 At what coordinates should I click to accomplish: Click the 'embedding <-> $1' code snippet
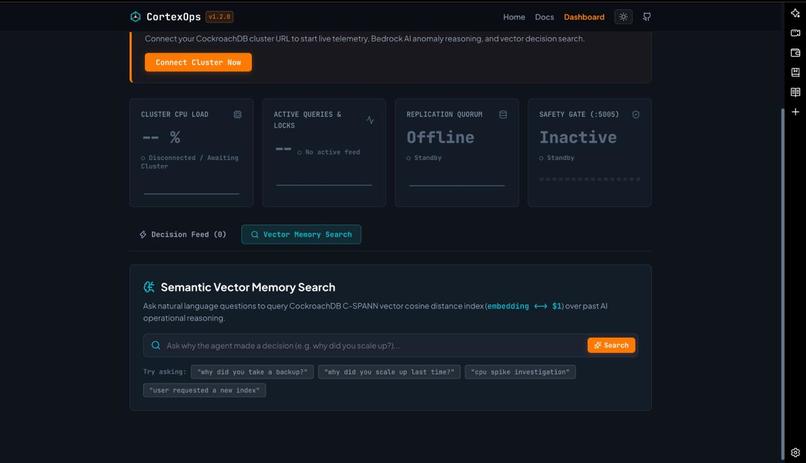(524, 306)
